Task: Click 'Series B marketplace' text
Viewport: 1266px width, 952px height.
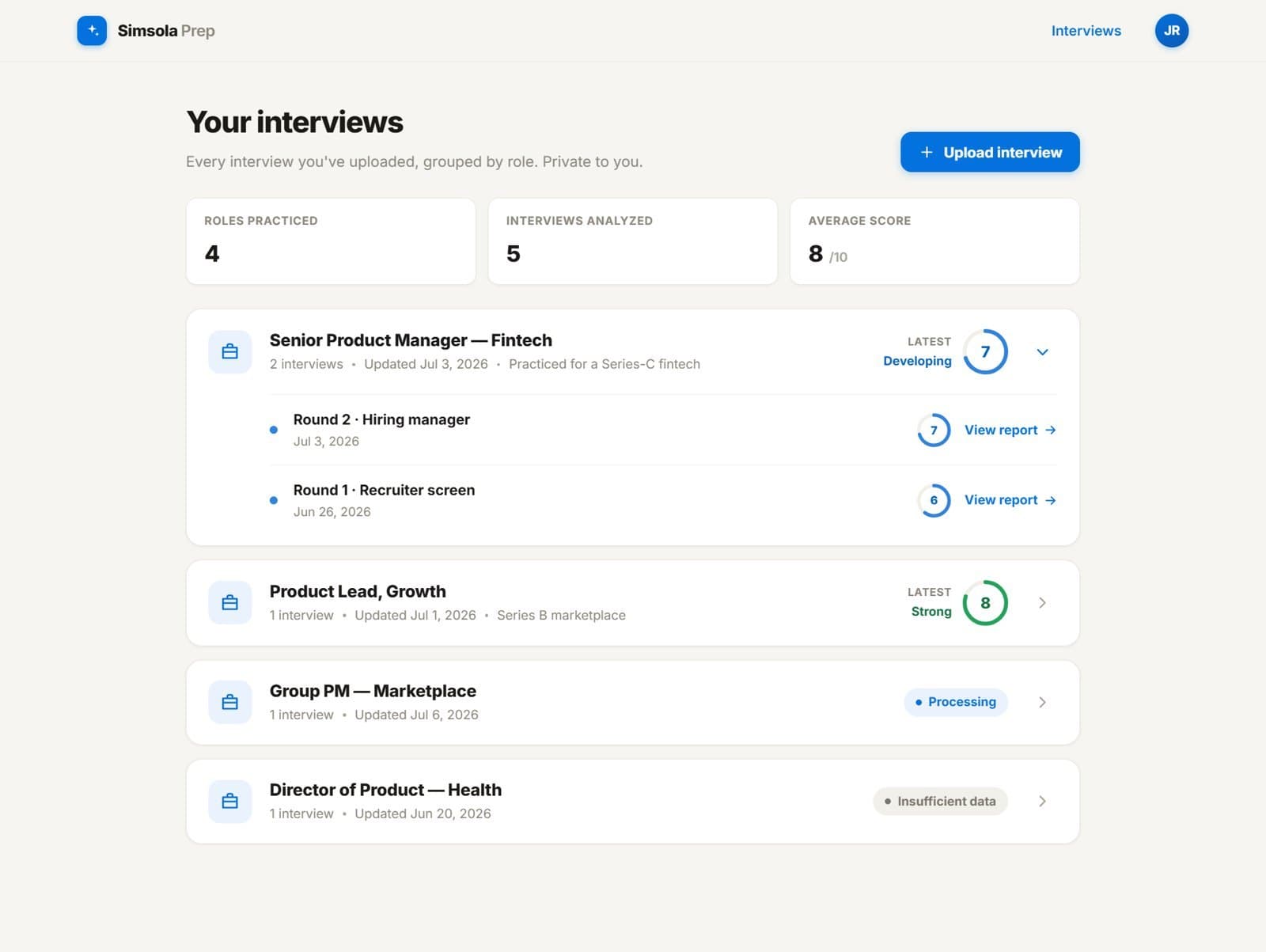Action: click(x=561, y=615)
